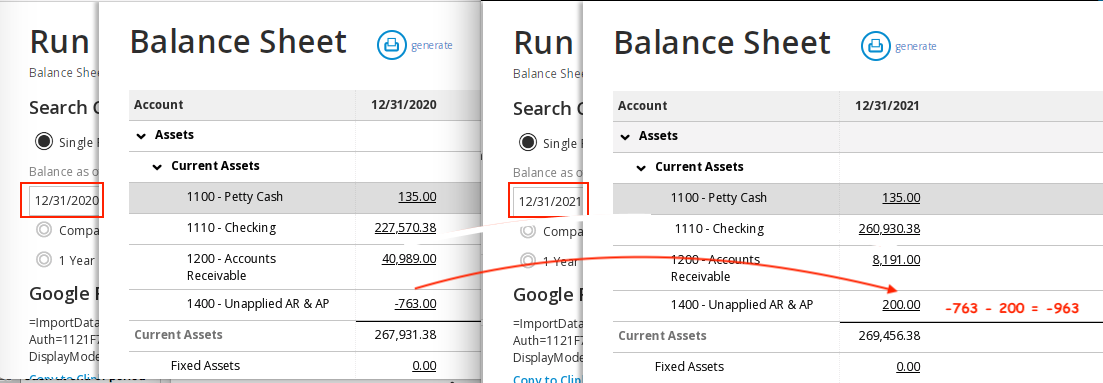Open Checking amount 260,930.38
The height and width of the screenshot is (383, 1103).
click(889, 229)
